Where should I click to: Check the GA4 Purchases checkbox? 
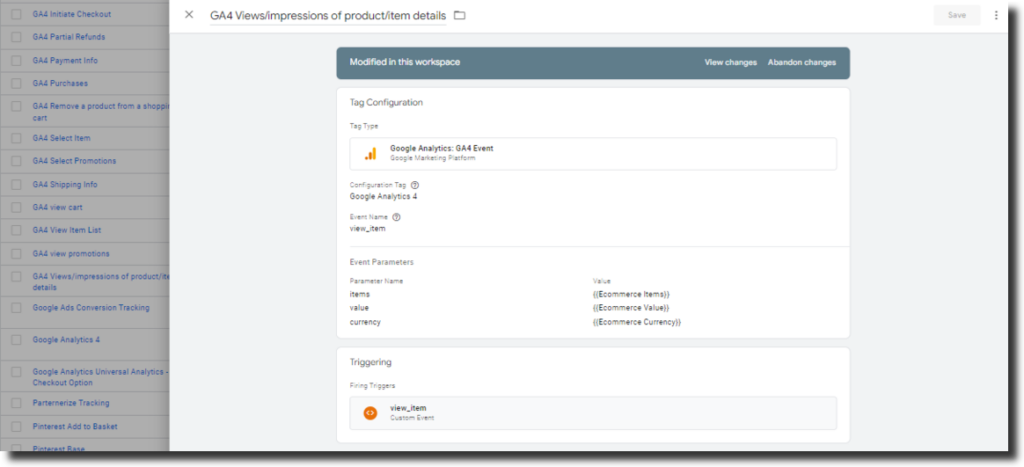16,84
